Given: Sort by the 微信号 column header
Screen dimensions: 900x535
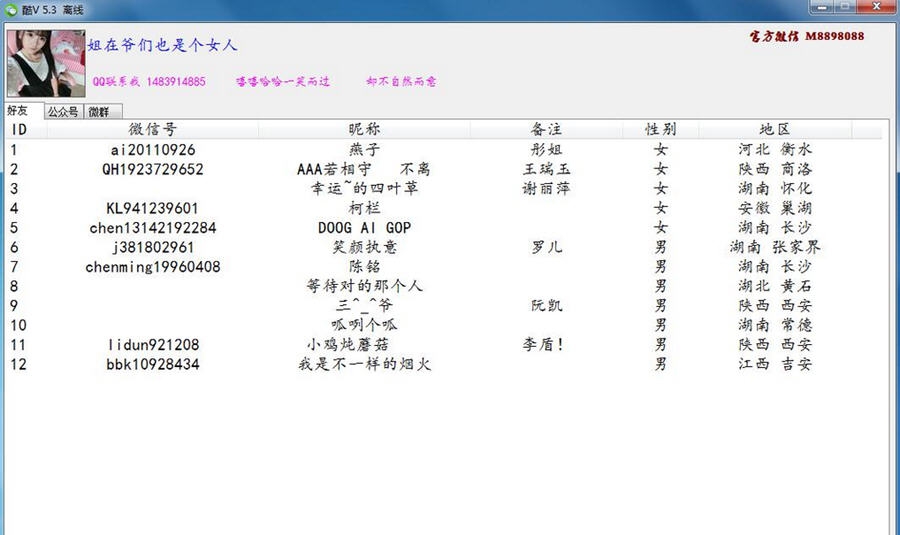Looking at the screenshot, I should (x=153, y=130).
